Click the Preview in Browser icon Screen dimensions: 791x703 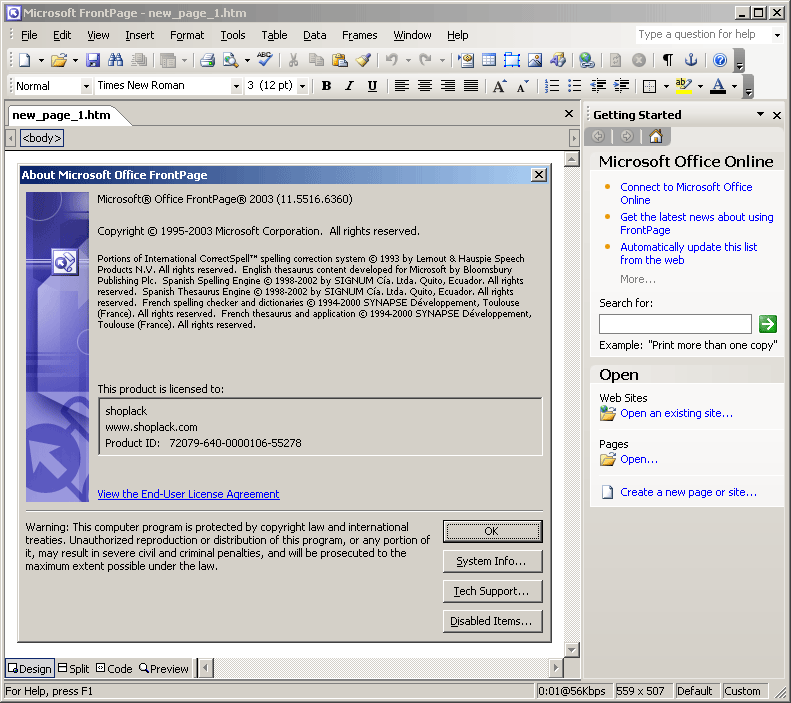point(231,61)
